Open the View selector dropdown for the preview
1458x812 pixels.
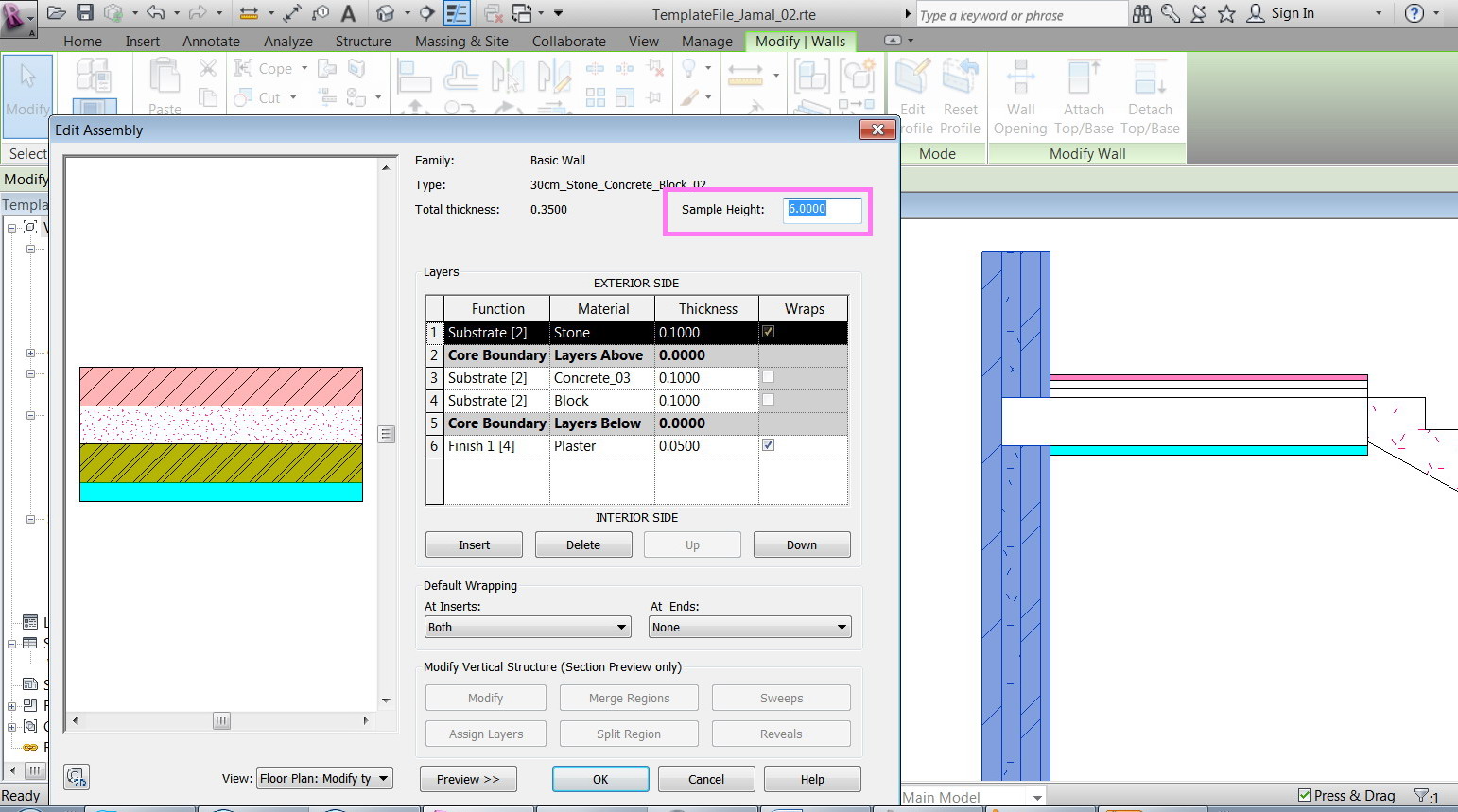(324, 778)
